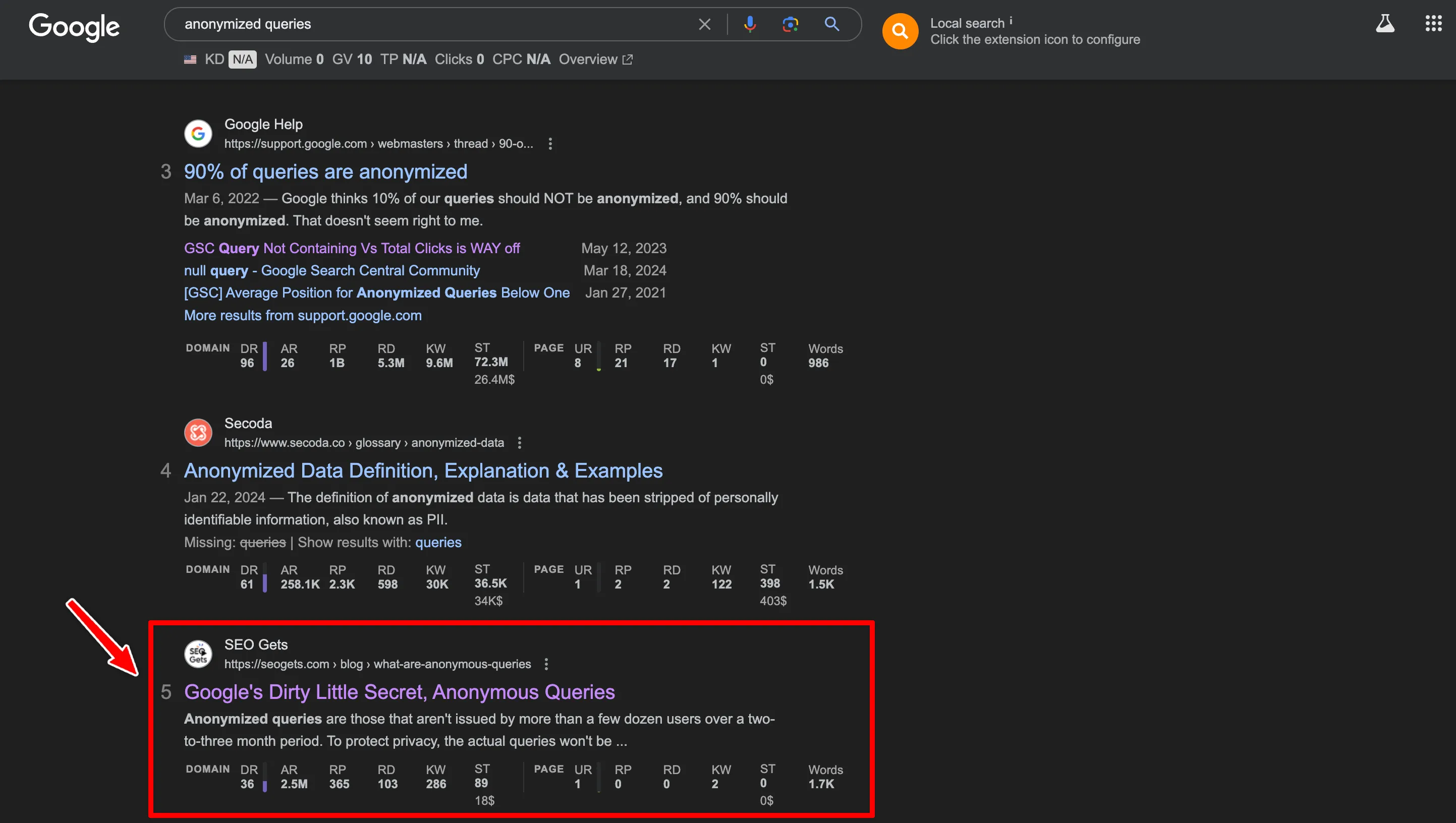Open '90% of queries are anonymized' result

325,172
